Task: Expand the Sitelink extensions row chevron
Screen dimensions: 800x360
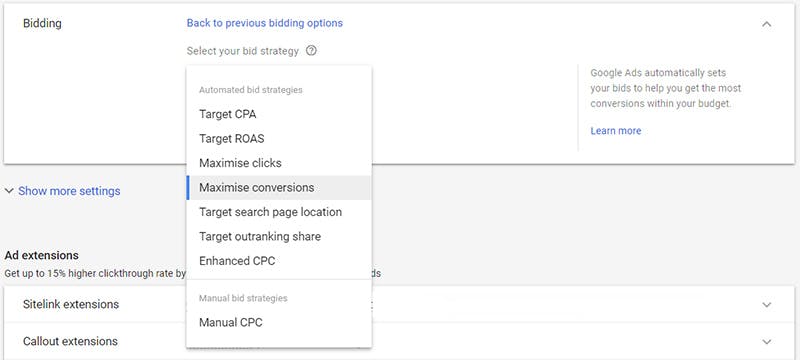Action: pyautogui.click(x=766, y=305)
